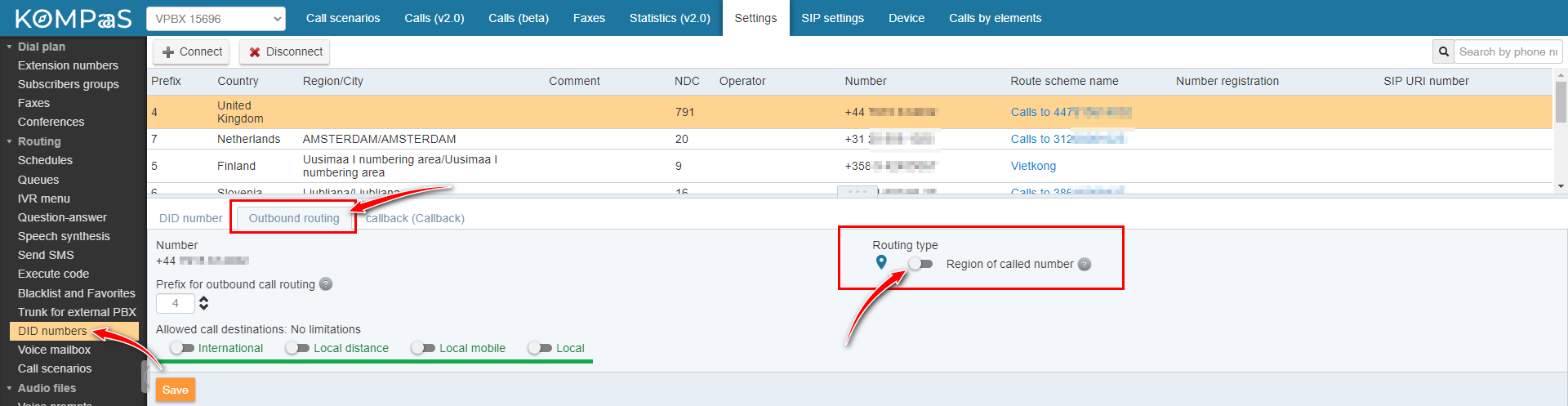This screenshot has width=1568, height=406.
Task: Sort by Number registration header
Action: pyautogui.click(x=1227, y=81)
